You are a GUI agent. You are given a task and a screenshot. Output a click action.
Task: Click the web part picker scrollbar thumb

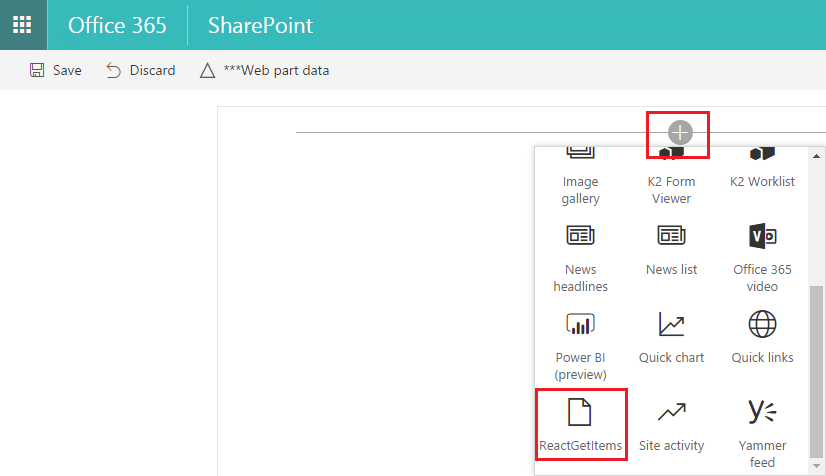816,372
